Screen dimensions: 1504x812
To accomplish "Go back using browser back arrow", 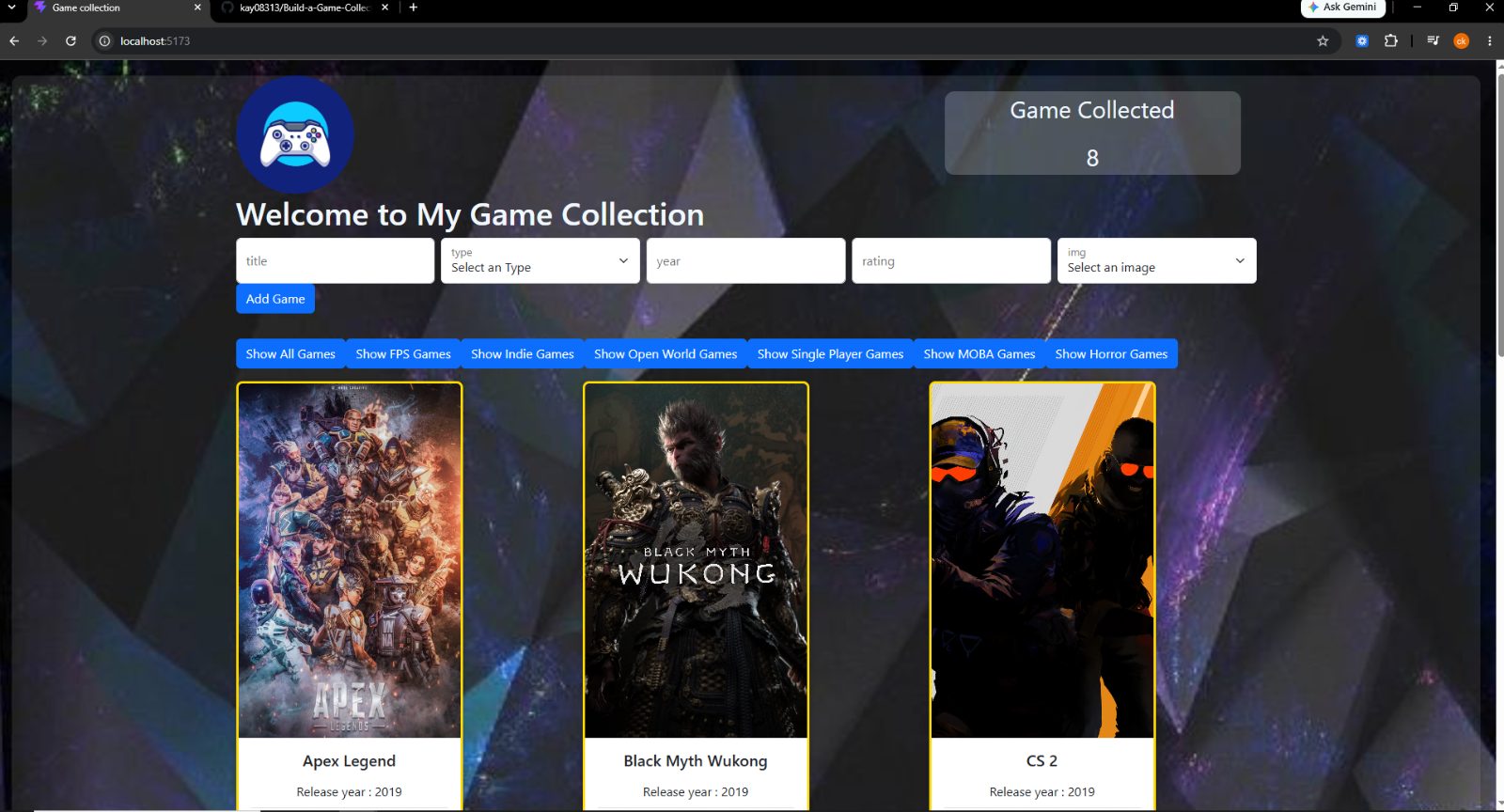I will click(x=14, y=40).
